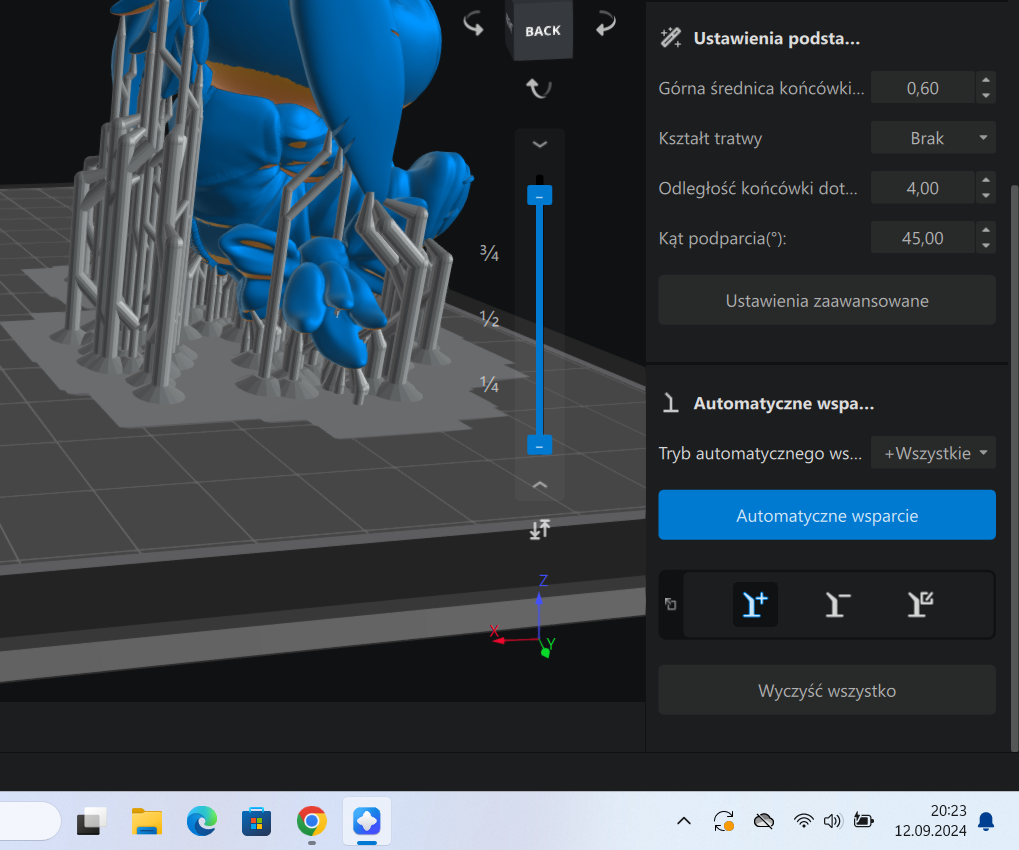Open the notifications bell
Screen dimensions: 1019x850
point(986,821)
